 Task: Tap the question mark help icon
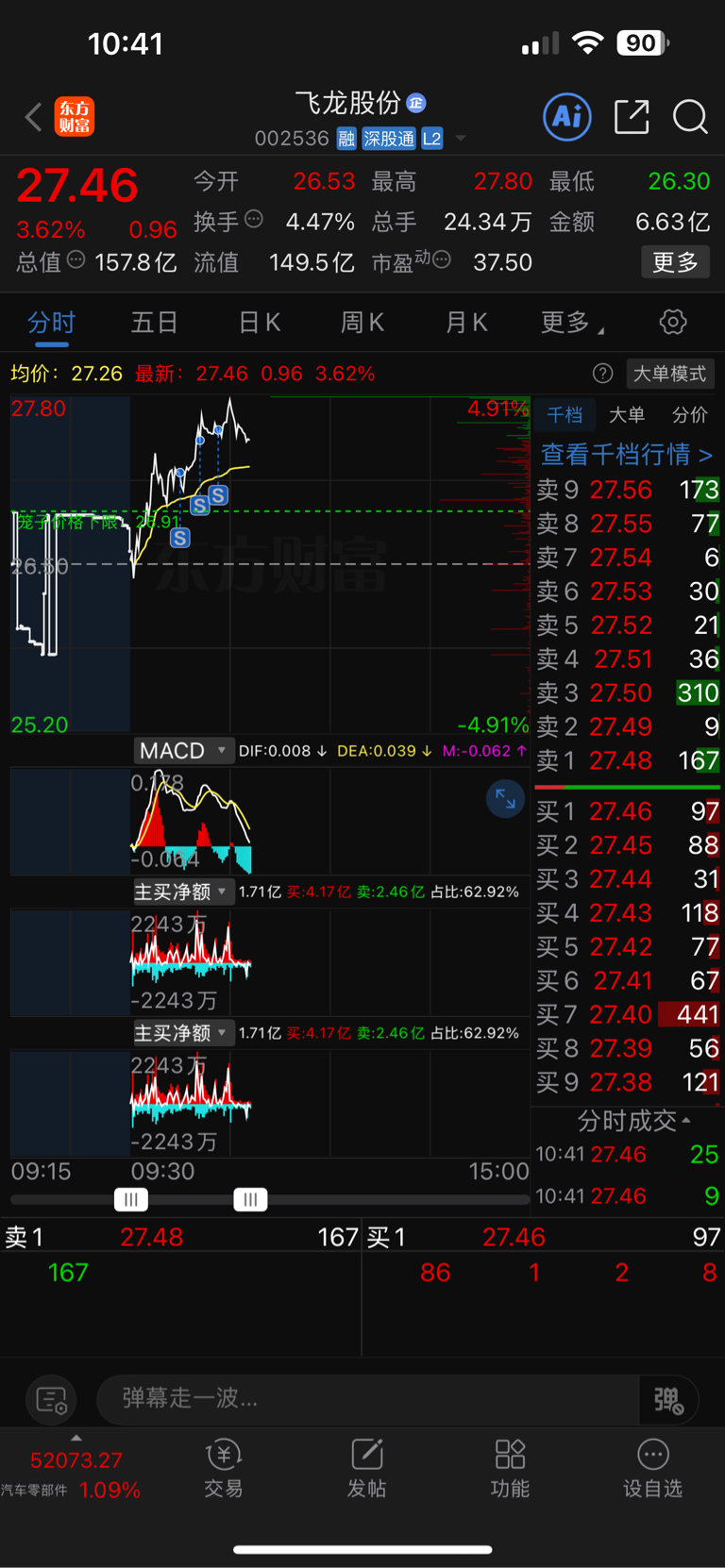(x=602, y=374)
